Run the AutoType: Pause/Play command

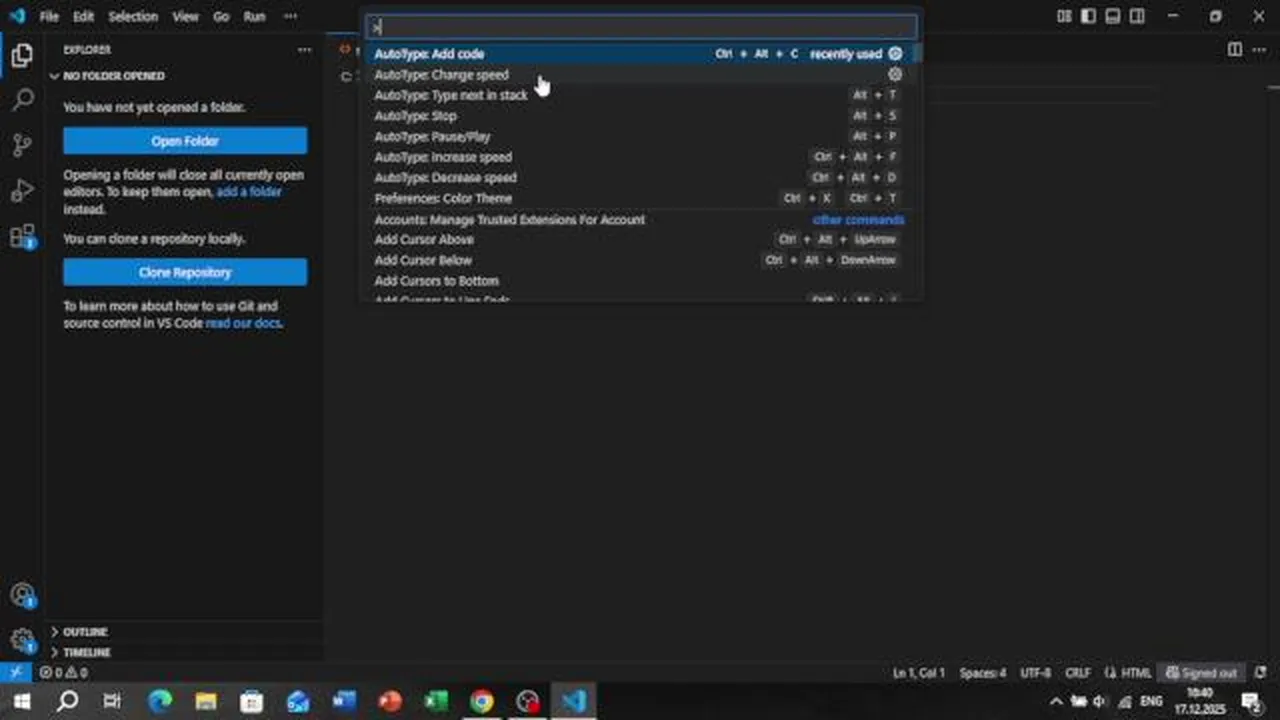[x=640, y=136]
